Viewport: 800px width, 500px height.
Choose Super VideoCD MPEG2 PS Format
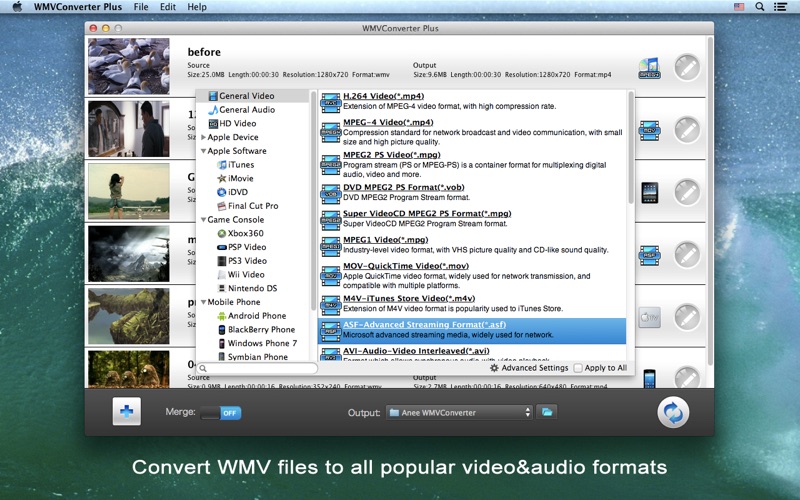click(472, 218)
